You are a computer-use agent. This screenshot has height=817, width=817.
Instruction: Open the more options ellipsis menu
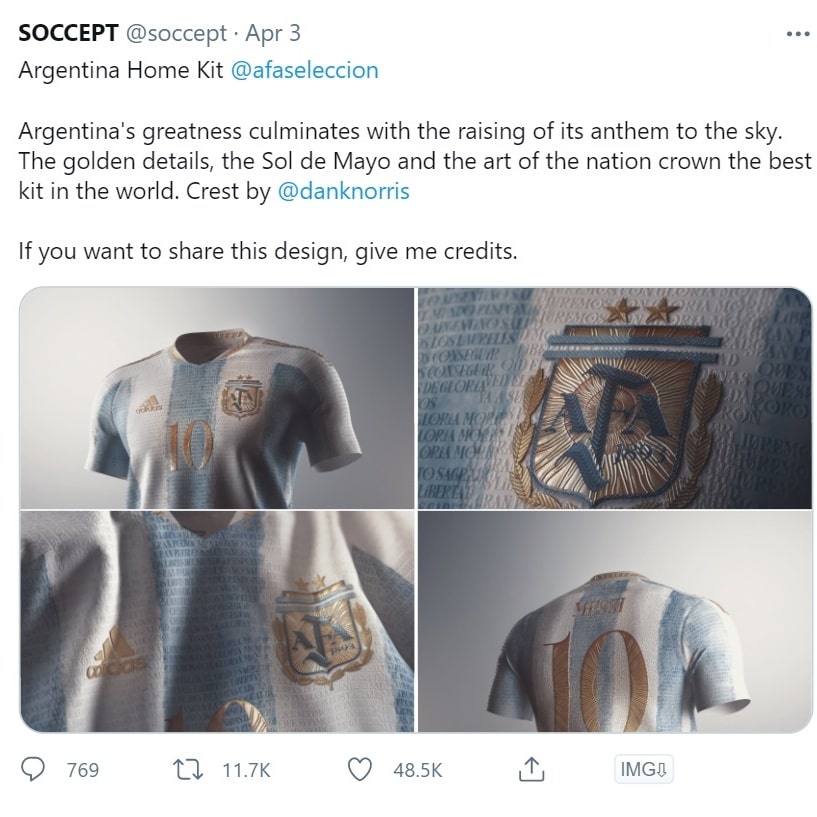point(798,33)
